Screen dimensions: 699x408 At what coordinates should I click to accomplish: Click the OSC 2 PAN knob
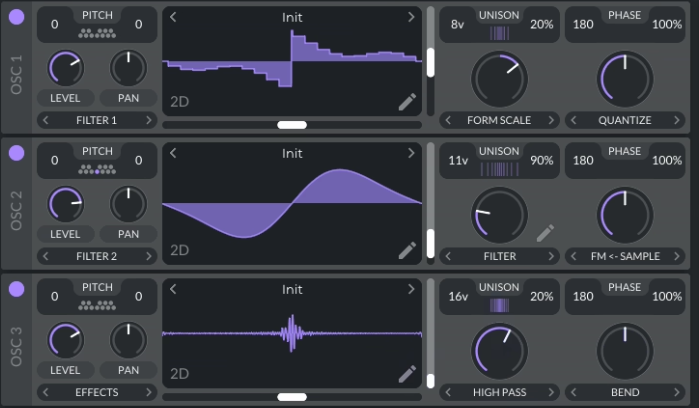click(128, 204)
